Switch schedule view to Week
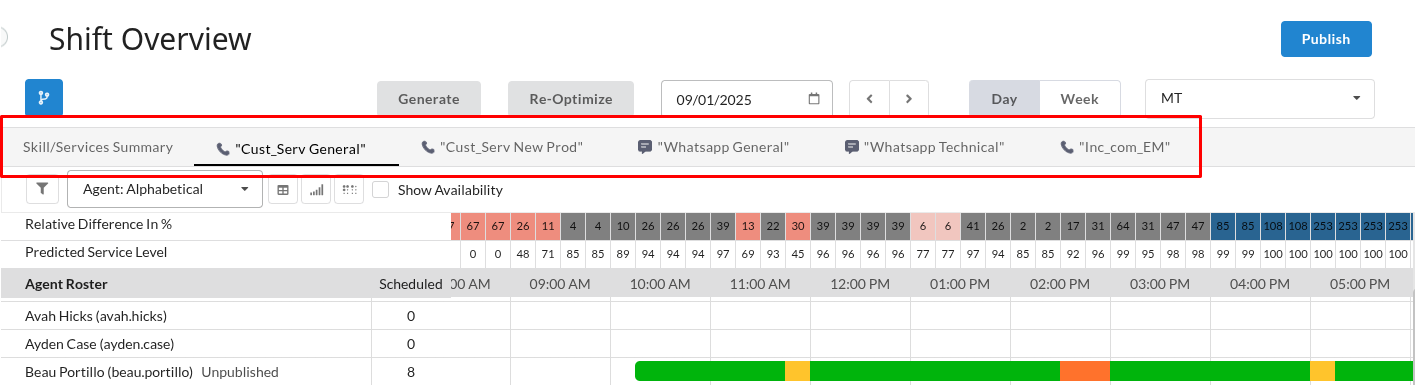Image resolution: width=1415 pixels, height=385 pixels. click(x=1080, y=99)
